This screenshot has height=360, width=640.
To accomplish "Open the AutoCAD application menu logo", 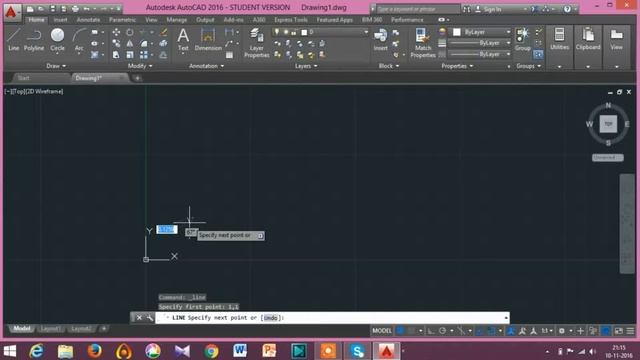I will [x=11, y=12].
